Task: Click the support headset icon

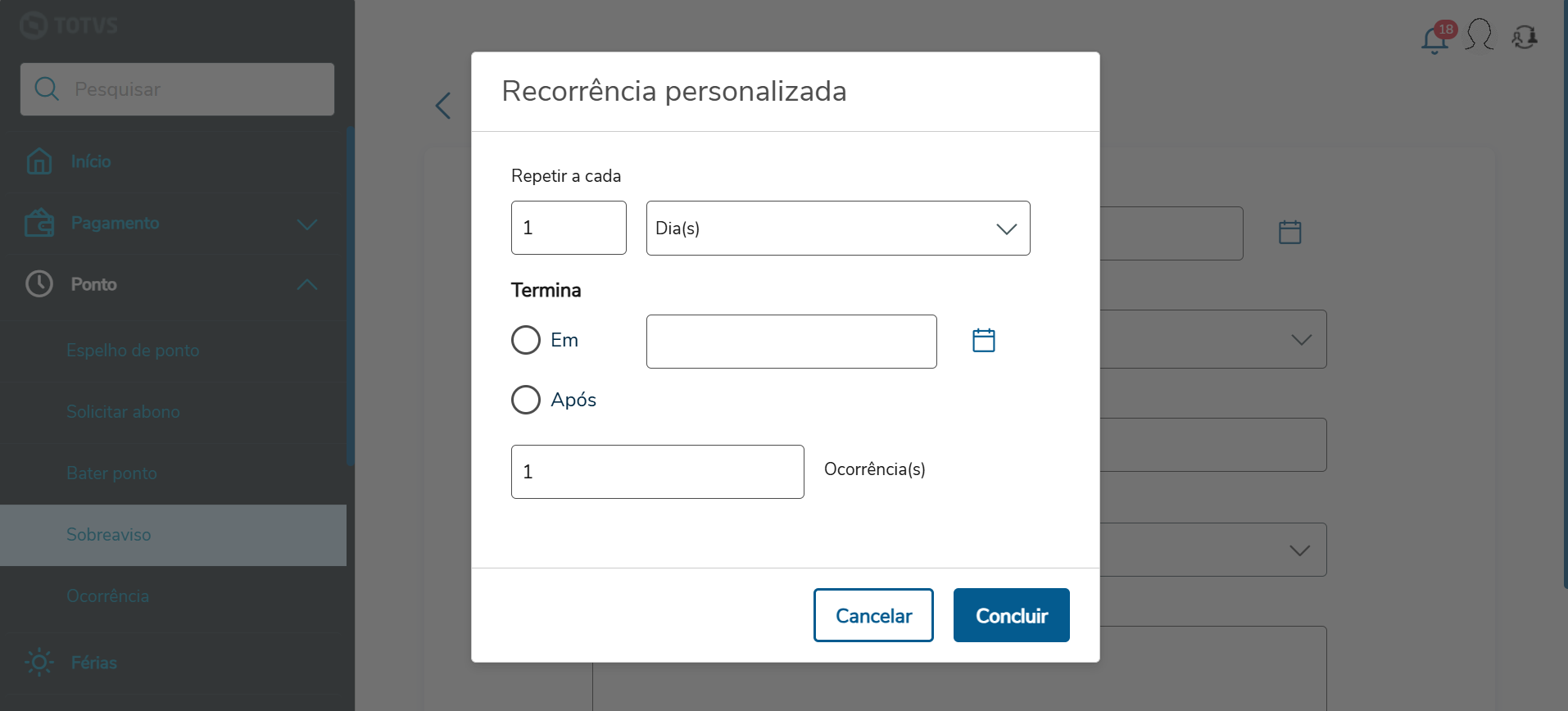Action: point(1525,37)
